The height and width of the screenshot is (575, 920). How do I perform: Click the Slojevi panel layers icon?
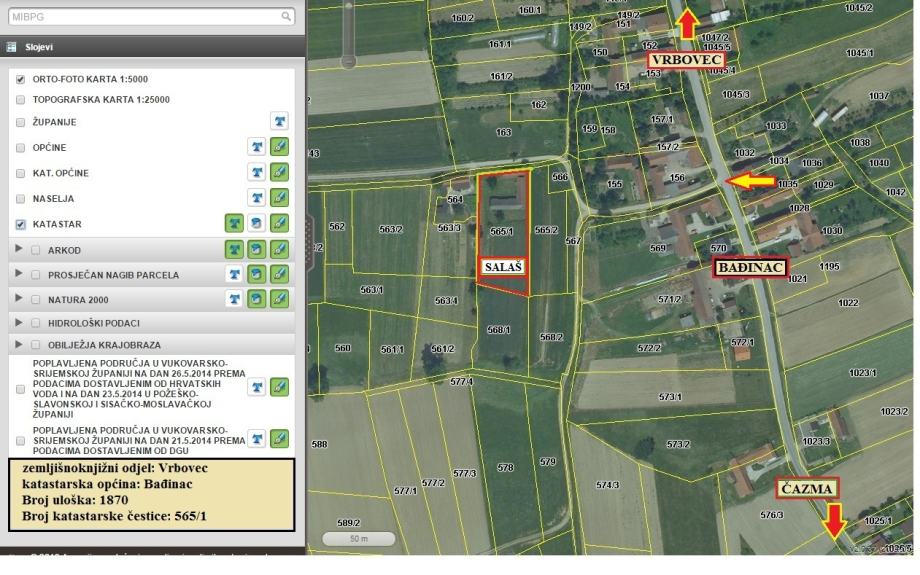pyautogui.click(x=11, y=47)
